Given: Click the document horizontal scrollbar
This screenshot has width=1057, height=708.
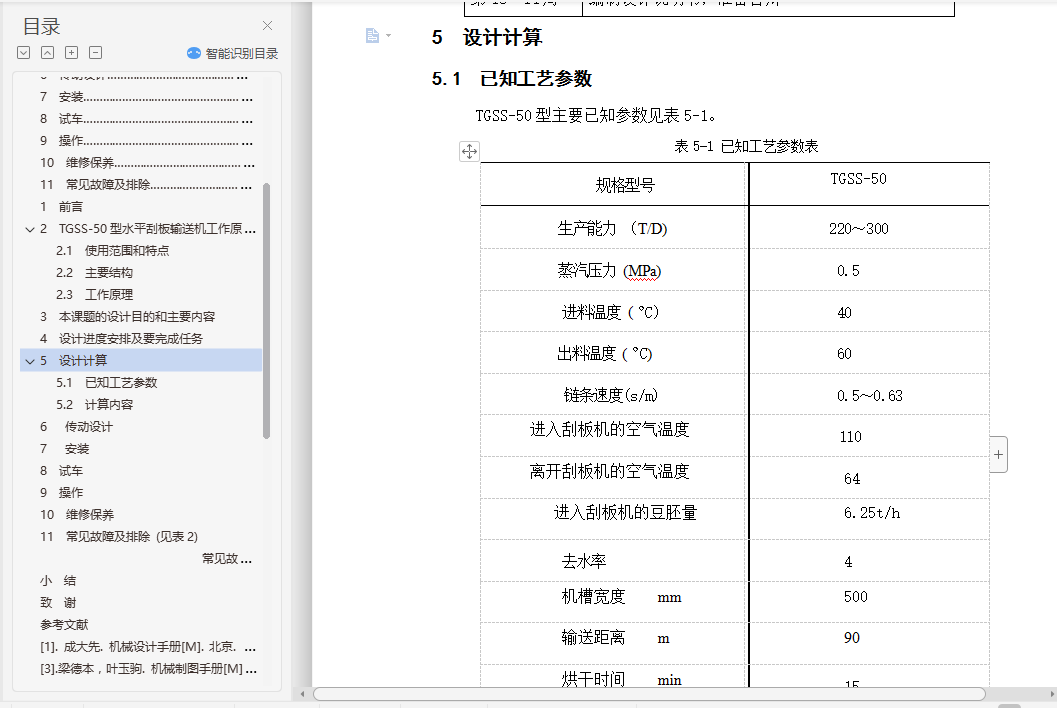Looking at the screenshot, I should point(648,694).
